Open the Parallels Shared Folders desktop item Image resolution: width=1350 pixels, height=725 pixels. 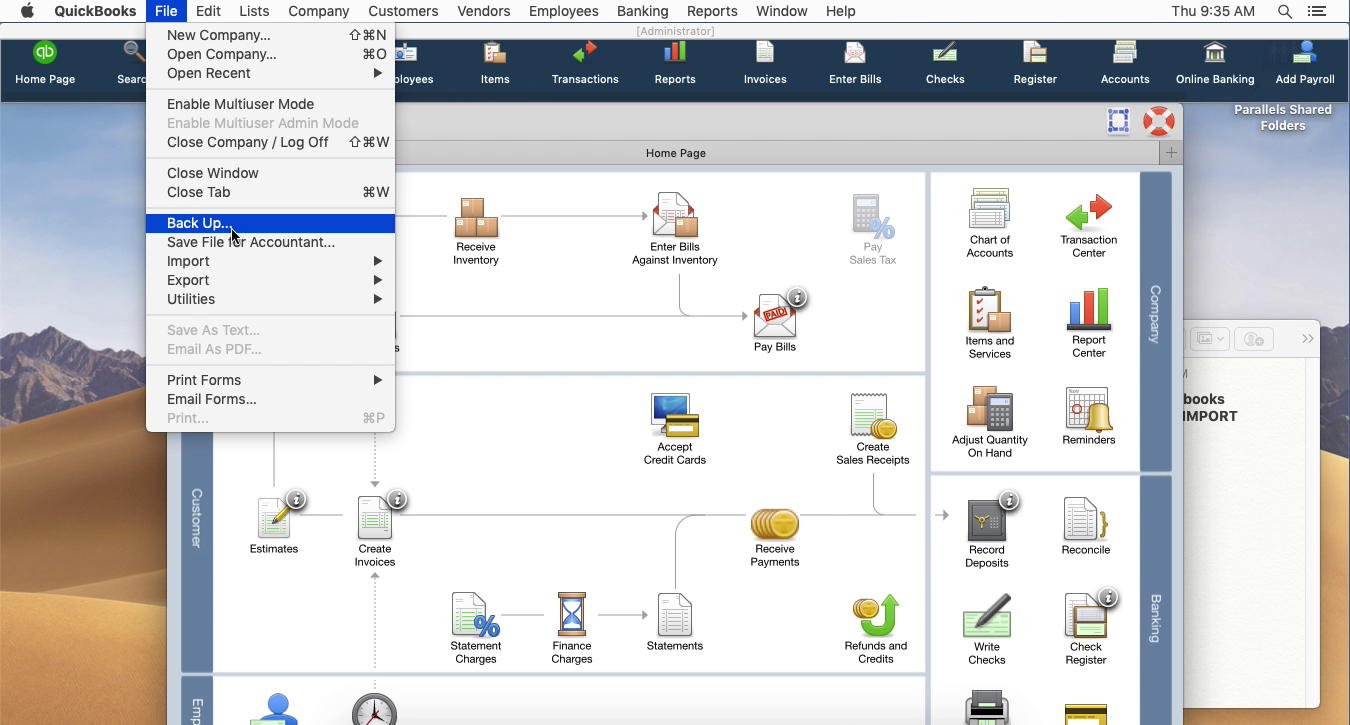point(1283,117)
